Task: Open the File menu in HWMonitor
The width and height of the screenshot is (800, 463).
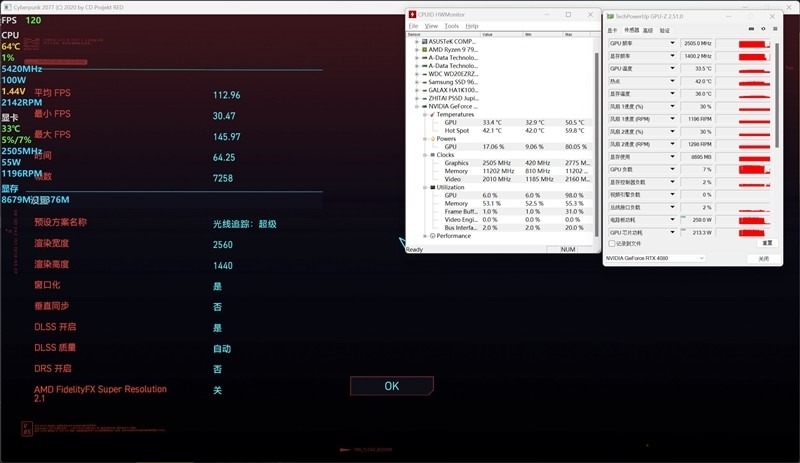Action: (413, 26)
